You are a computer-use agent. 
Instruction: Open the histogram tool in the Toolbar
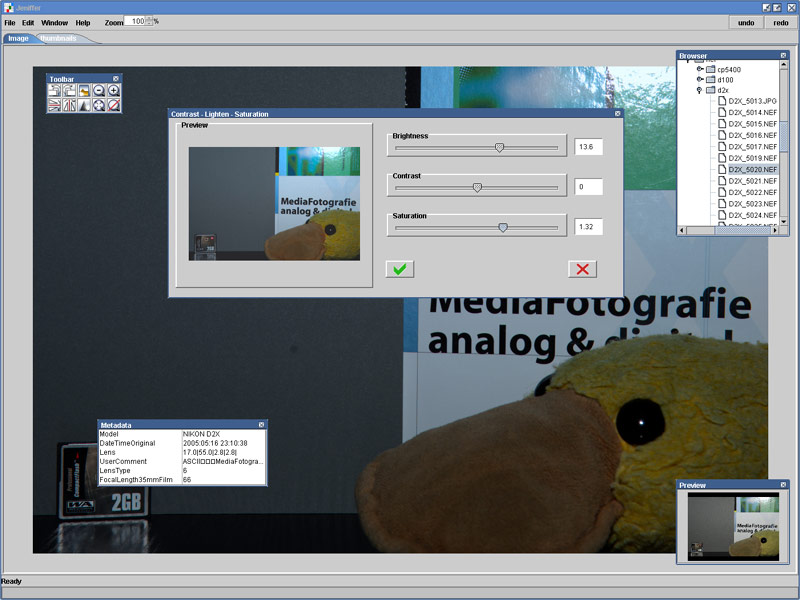pyautogui.click(x=84, y=105)
